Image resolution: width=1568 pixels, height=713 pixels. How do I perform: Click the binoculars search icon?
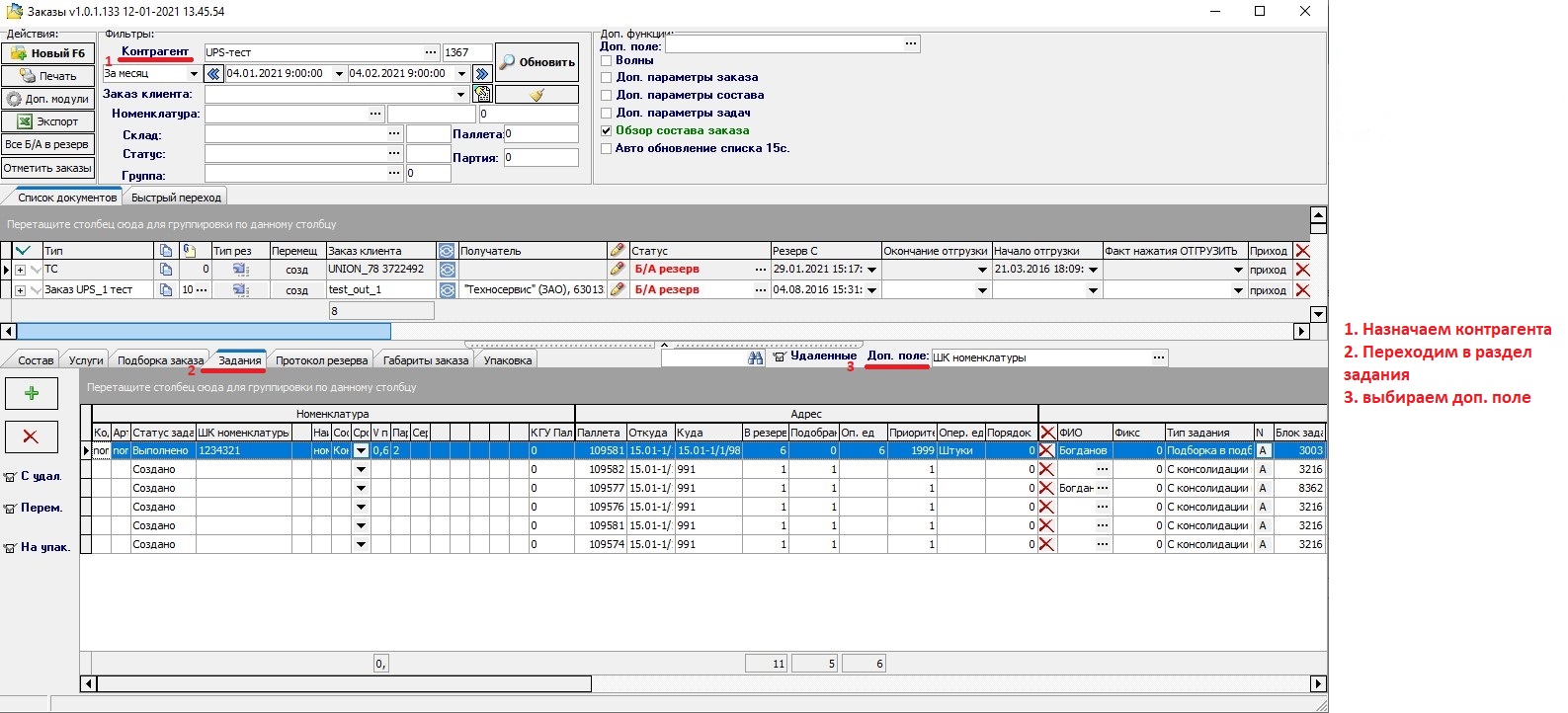[x=756, y=357]
